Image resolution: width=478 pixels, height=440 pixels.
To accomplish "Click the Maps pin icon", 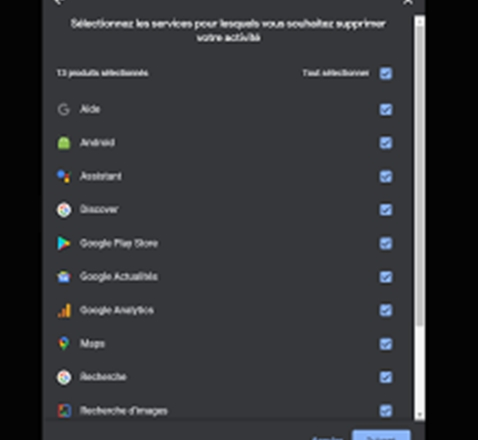I will pyautogui.click(x=64, y=344).
